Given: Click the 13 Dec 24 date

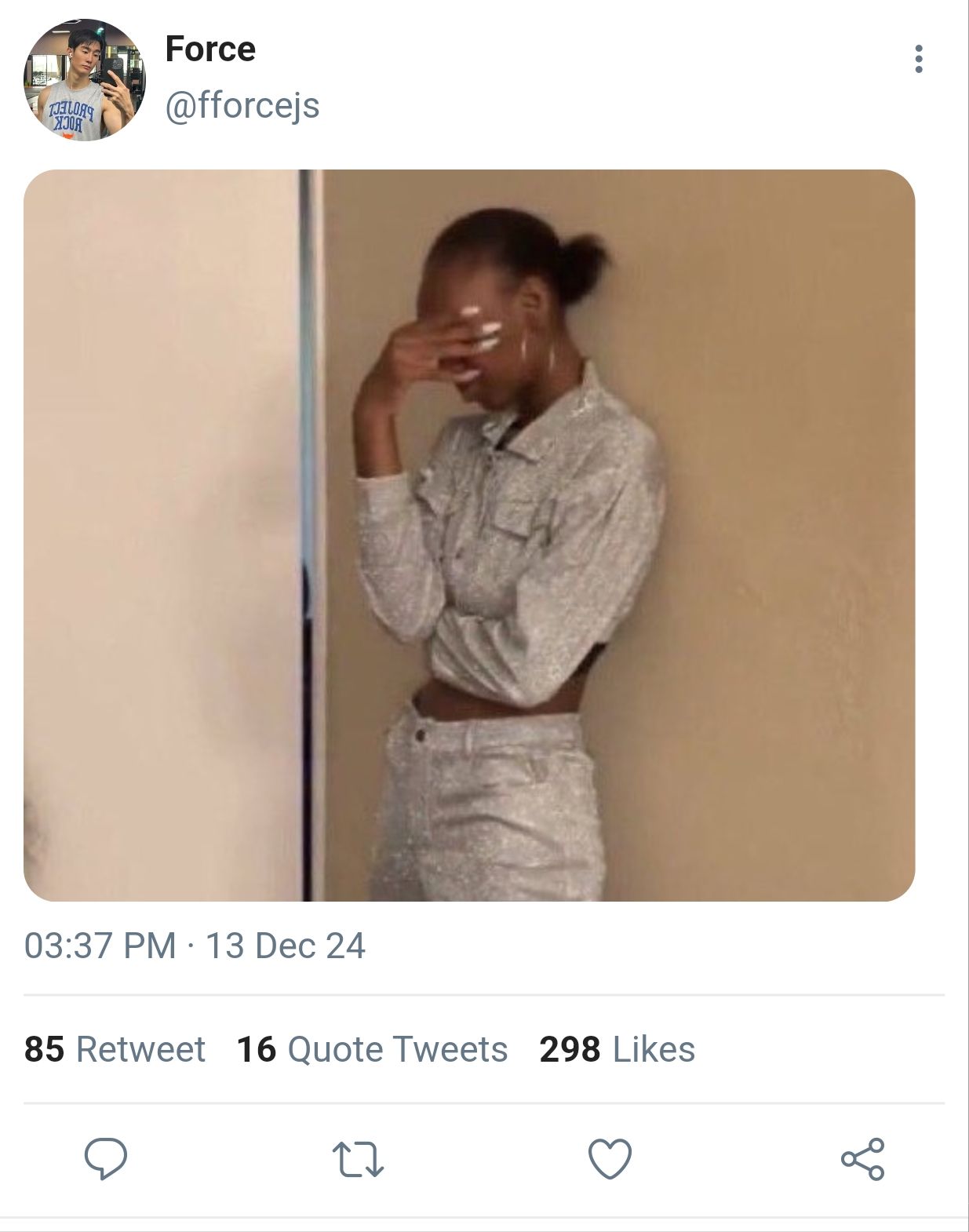Looking at the screenshot, I should (x=286, y=946).
